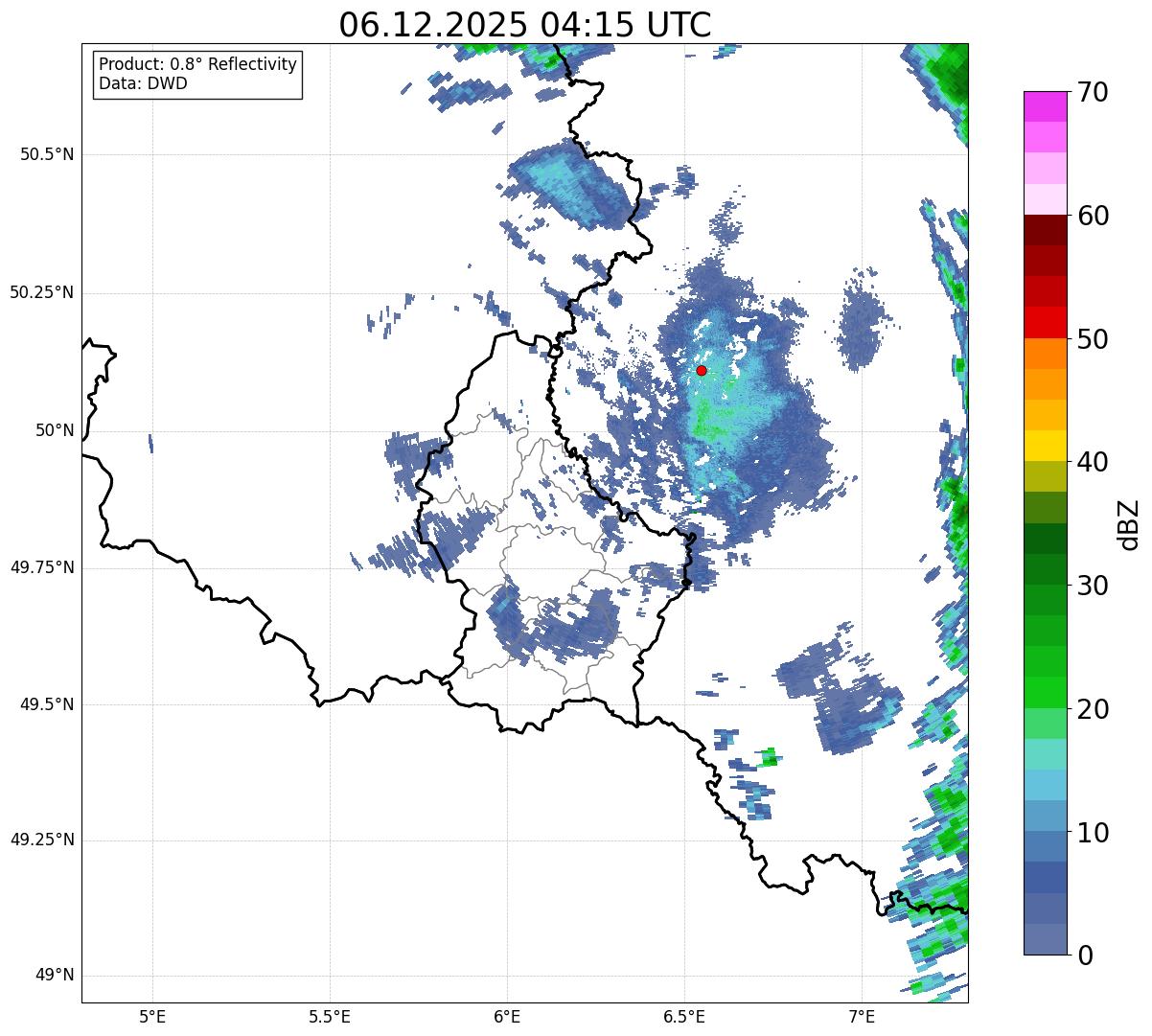The height and width of the screenshot is (1036, 1152).
Task: Click the longitude label "6°E"
Action: coord(507,1017)
